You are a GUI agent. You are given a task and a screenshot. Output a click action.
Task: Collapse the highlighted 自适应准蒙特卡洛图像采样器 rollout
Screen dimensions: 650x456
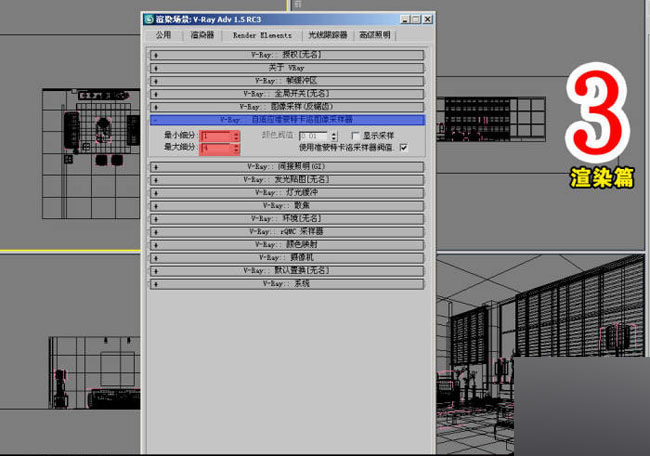[x=287, y=120]
